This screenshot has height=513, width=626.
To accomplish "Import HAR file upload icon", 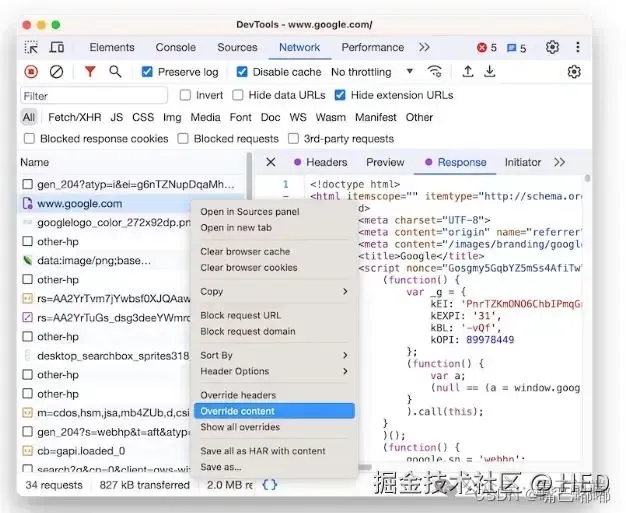I will click(468, 71).
